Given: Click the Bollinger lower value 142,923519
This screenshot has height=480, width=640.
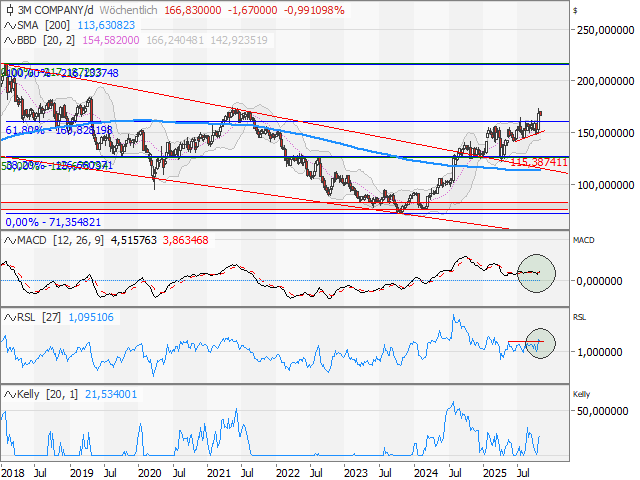Looking at the screenshot, I should tap(239, 40).
